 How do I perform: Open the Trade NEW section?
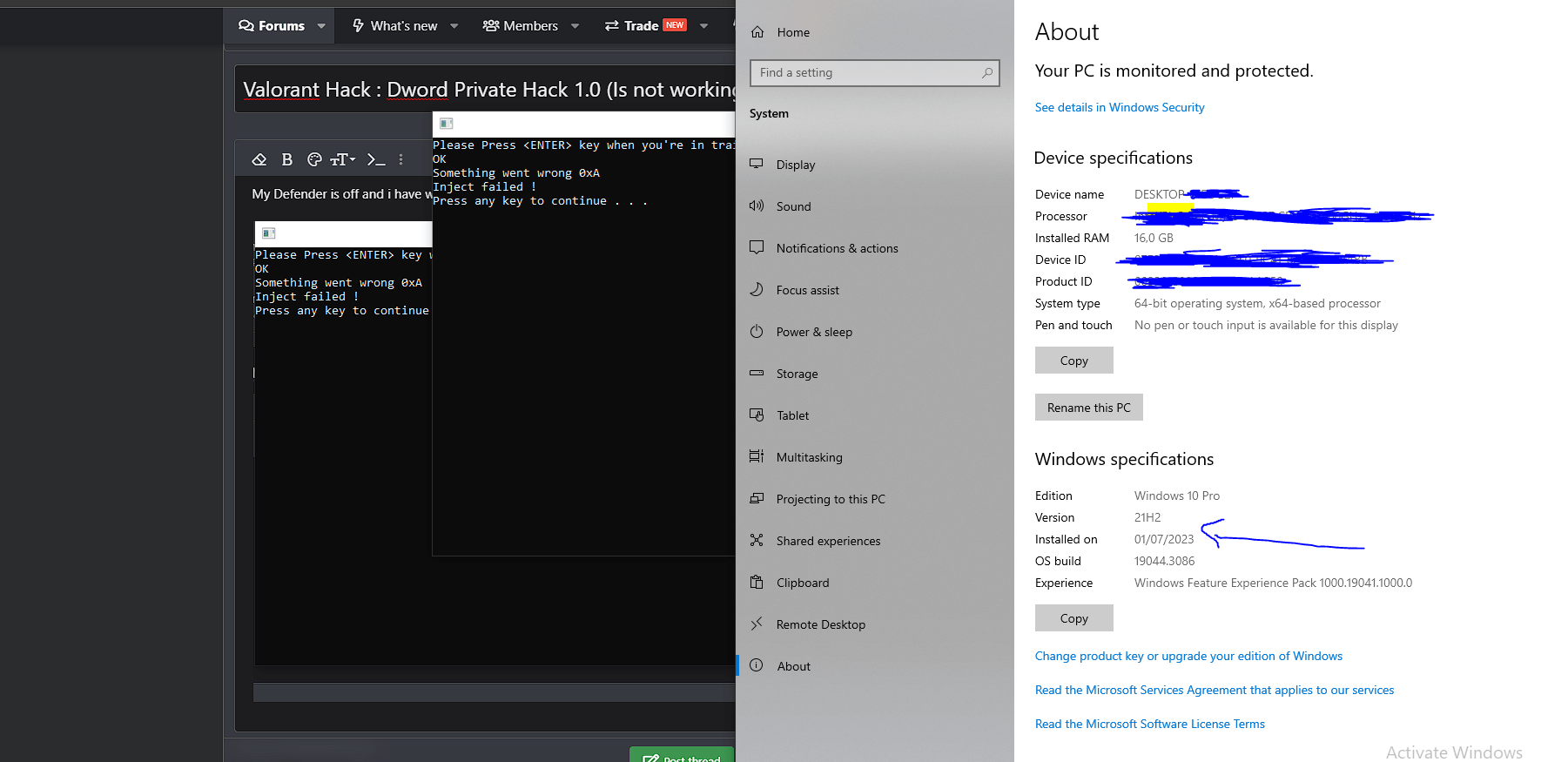pos(645,26)
